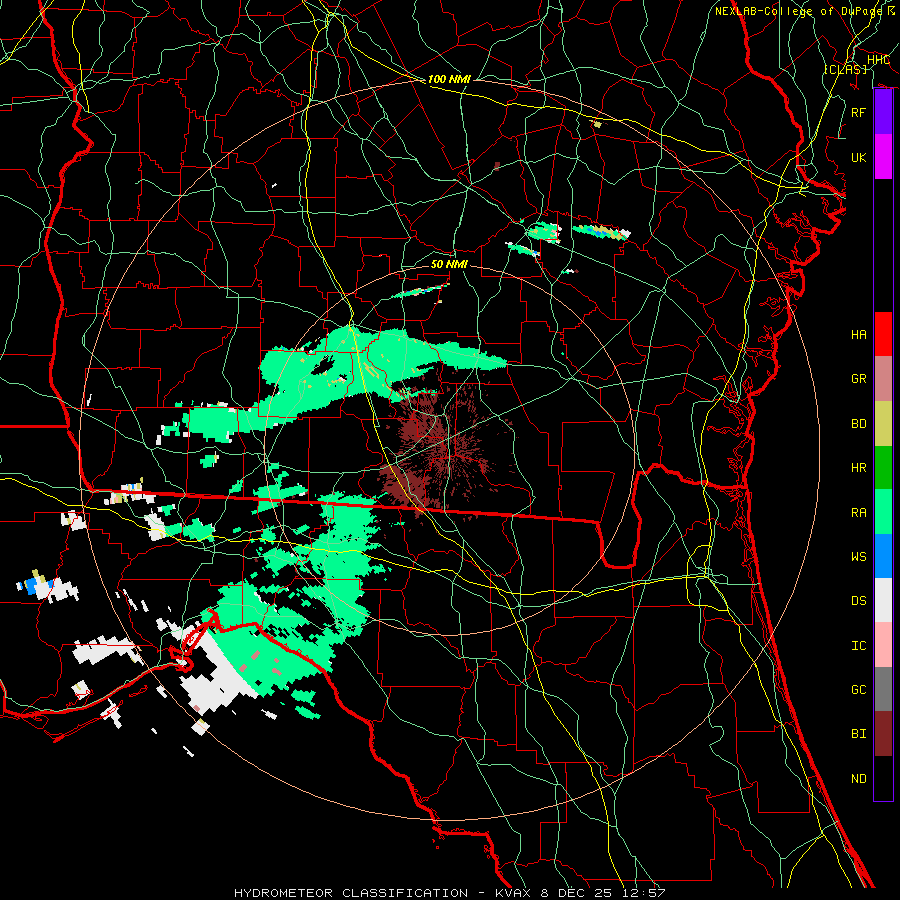Select the BD yellow legend swatch
The width and height of the screenshot is (900, 900).
(883, 423)
